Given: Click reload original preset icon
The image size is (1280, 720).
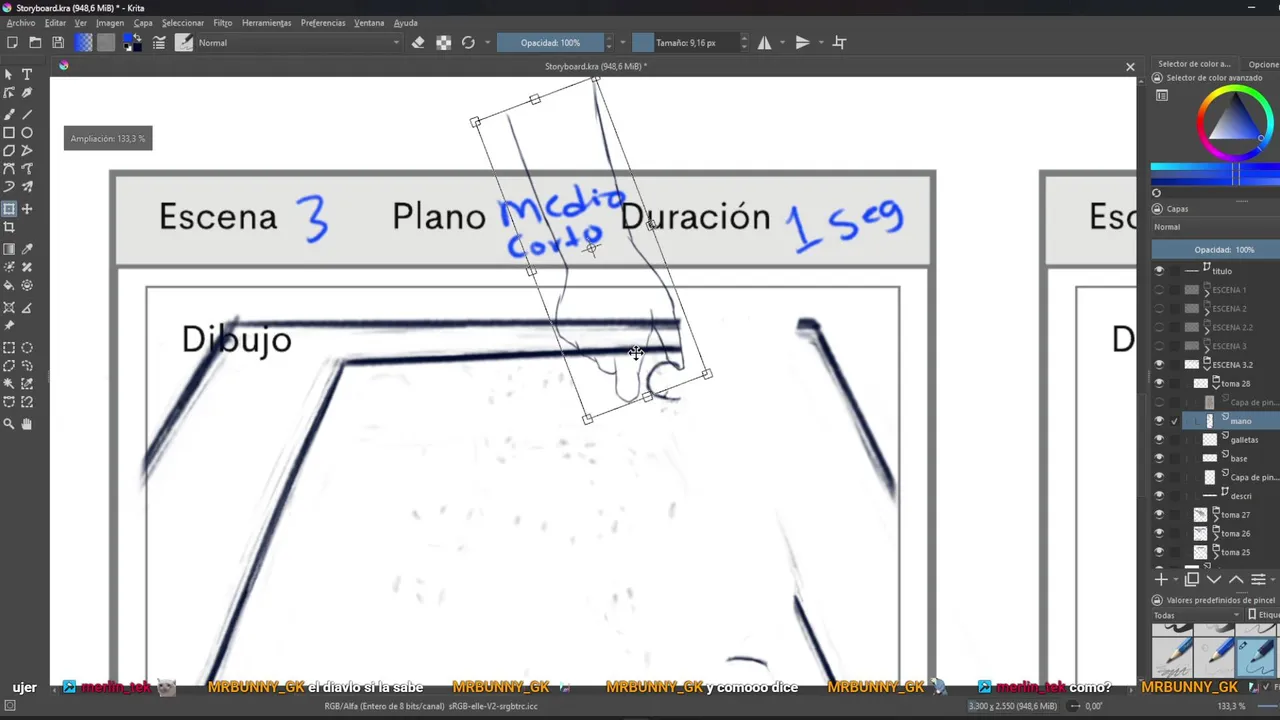Looking at the screenshot, I should [468, 43].
